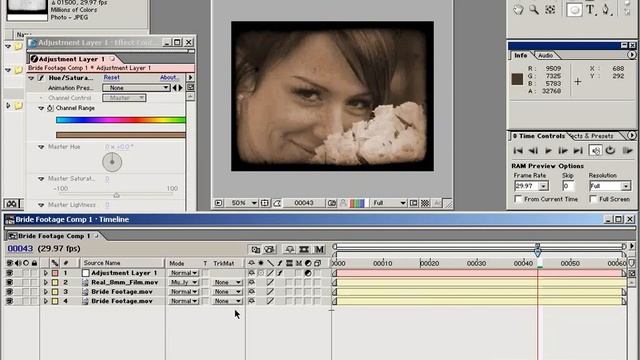Enable the Full Screen checkbox
Screen dimensions: 640x360
tap(593, 199)
